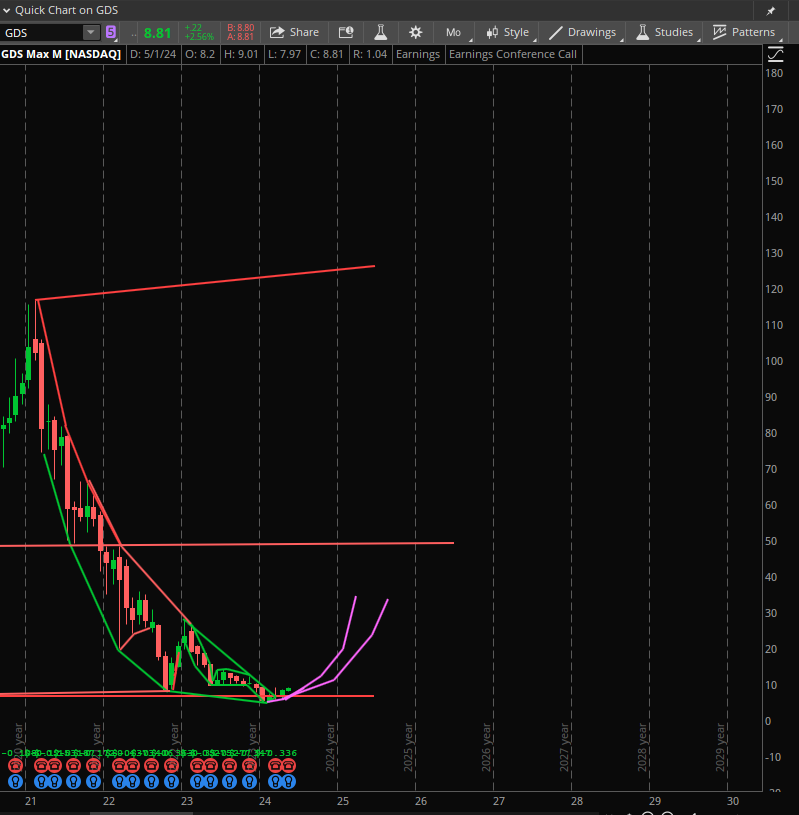Image resolution: width=799 pixels, height=815 pixels.
Task: Open the Drawings menu
Action: [x=582, y=32]
